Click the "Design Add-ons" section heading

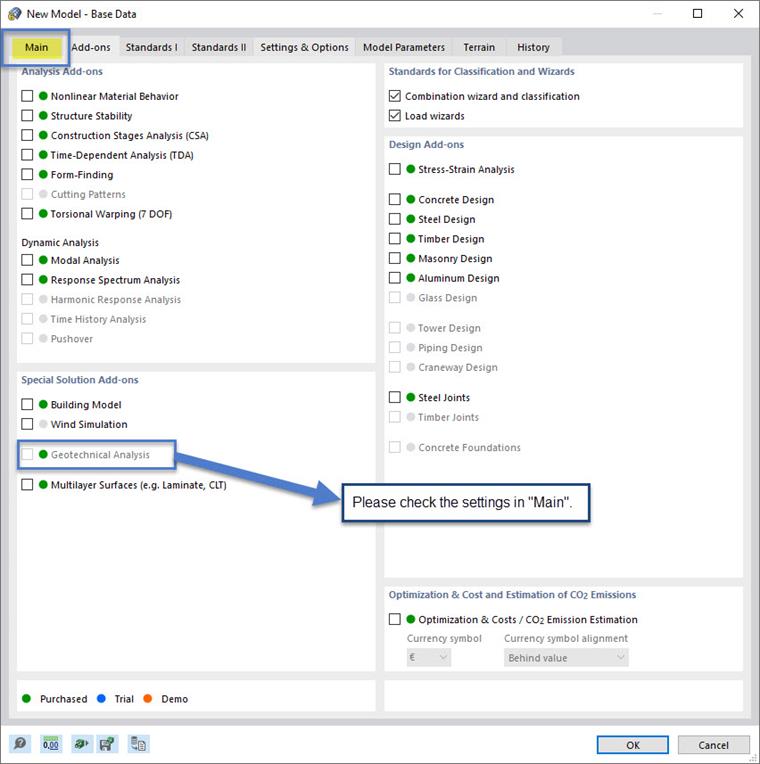[x=426, y=144]
